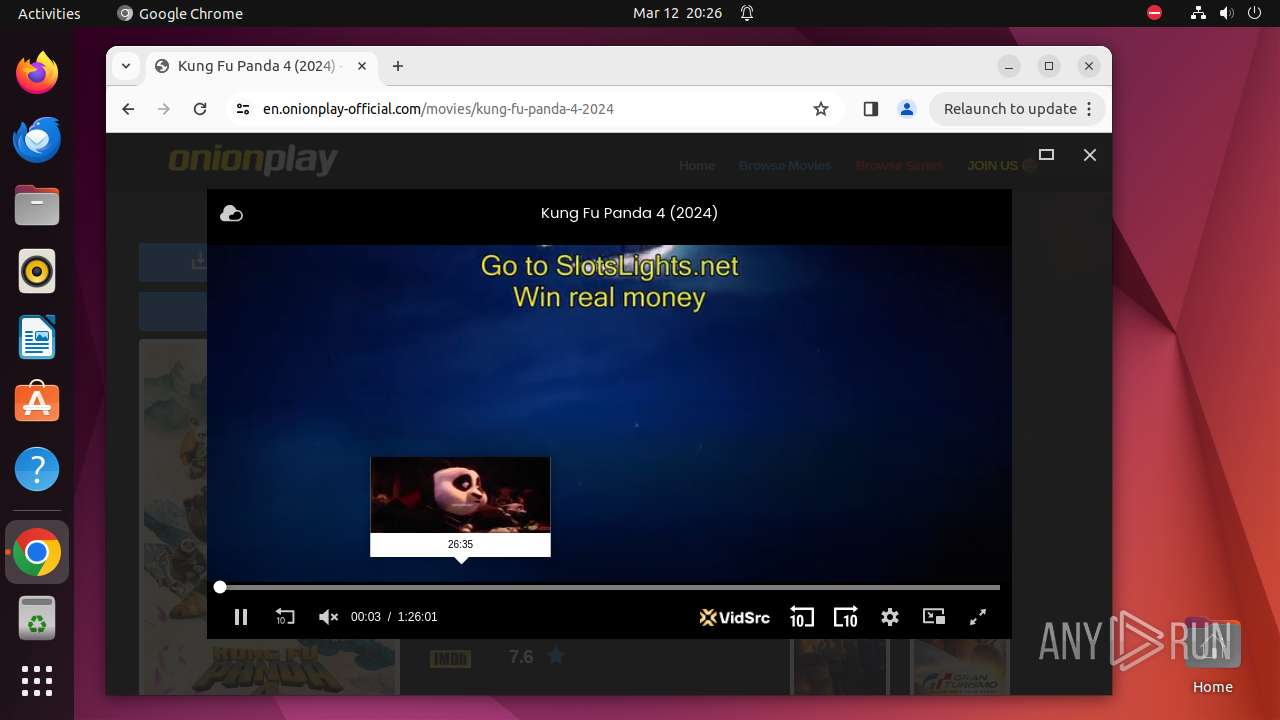The width and height of the screenshot is (1280, 720).
Task: Maximize the overlay player window
Action: tap(1047, 154)
